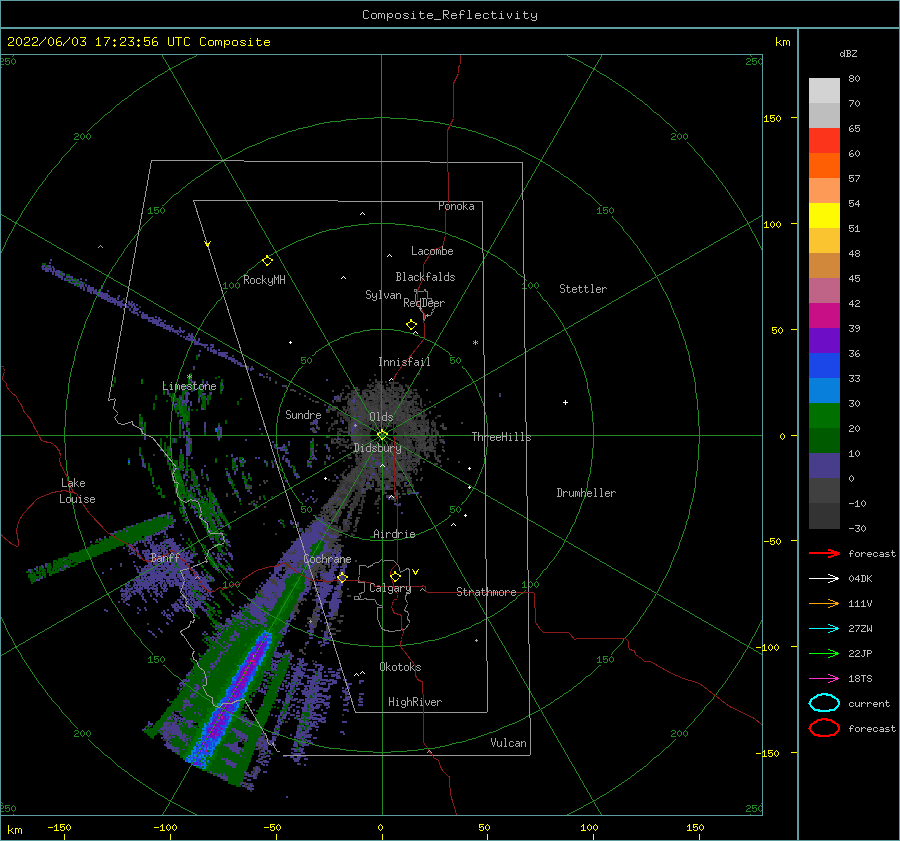
Task: Click the Sundre town label
Action: pos(304,414)
